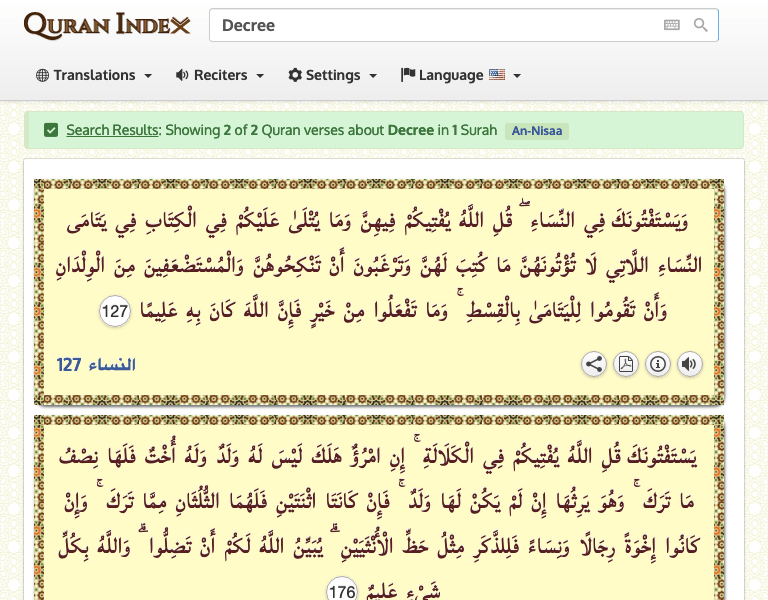Click the speaker icon beside Reciters
This screenshot has width=768, height=600.
pyautogui.click(x=182, y=75)
